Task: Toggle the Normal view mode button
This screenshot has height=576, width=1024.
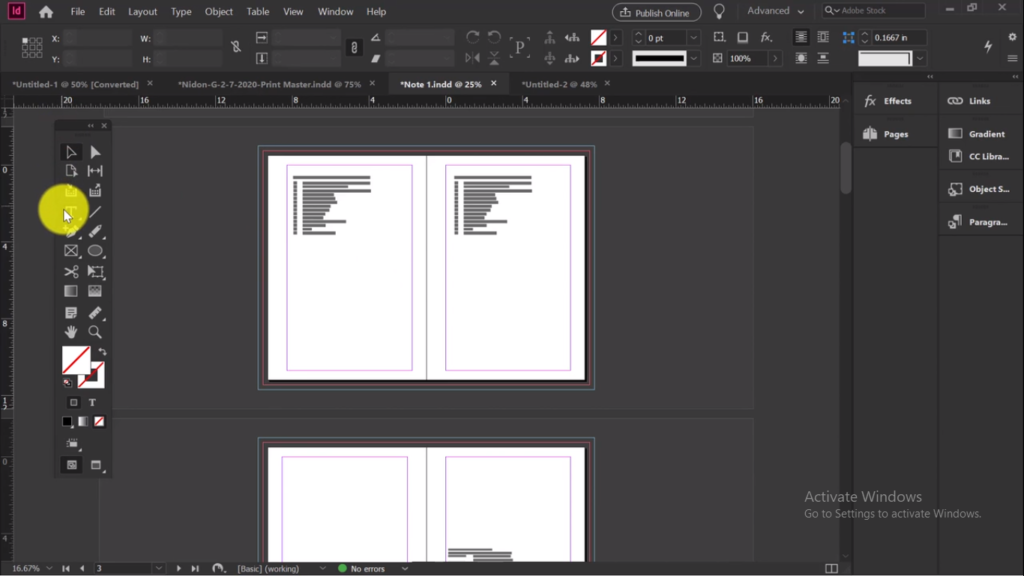Action: point(71,465)
